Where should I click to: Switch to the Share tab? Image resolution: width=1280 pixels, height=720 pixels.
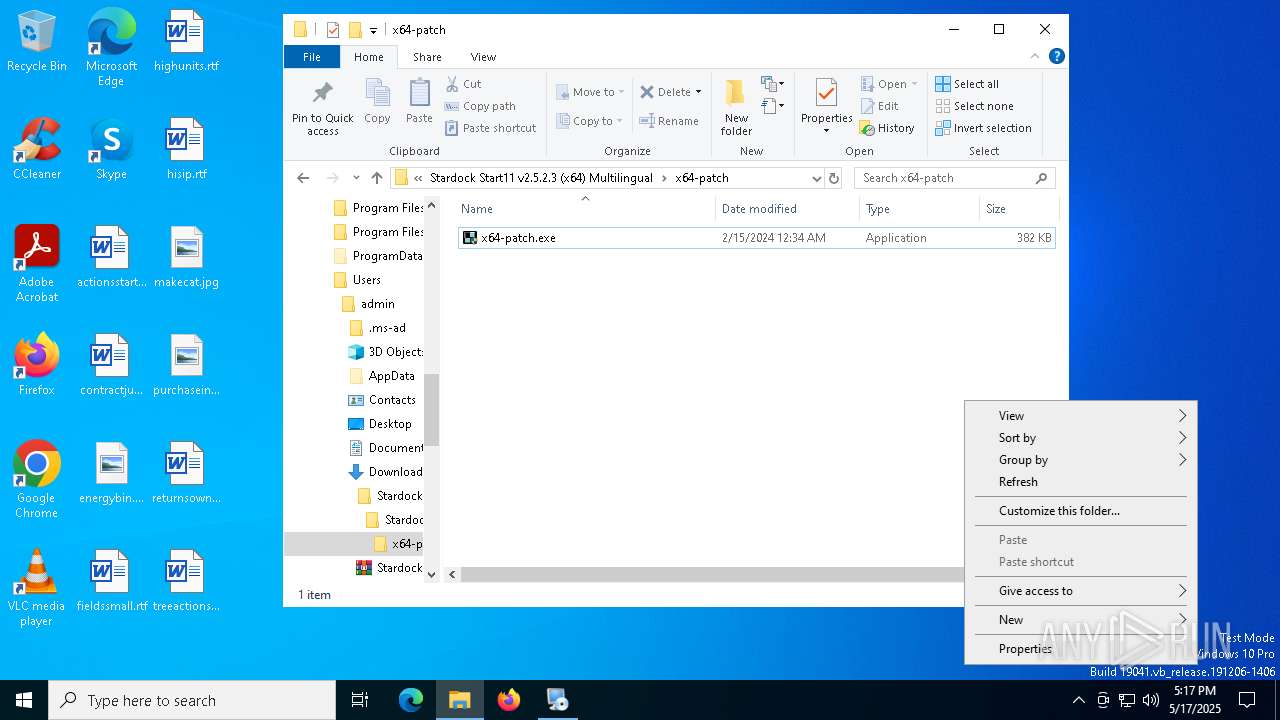(x=427, y=57)
